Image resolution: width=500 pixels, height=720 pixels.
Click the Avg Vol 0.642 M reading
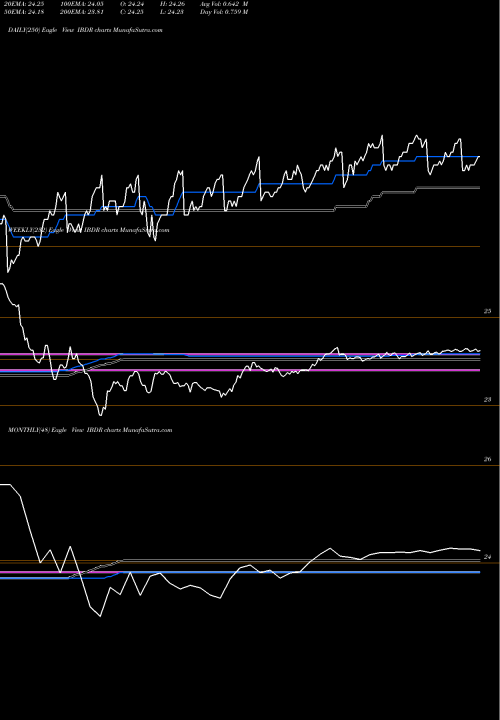[224, 4]
